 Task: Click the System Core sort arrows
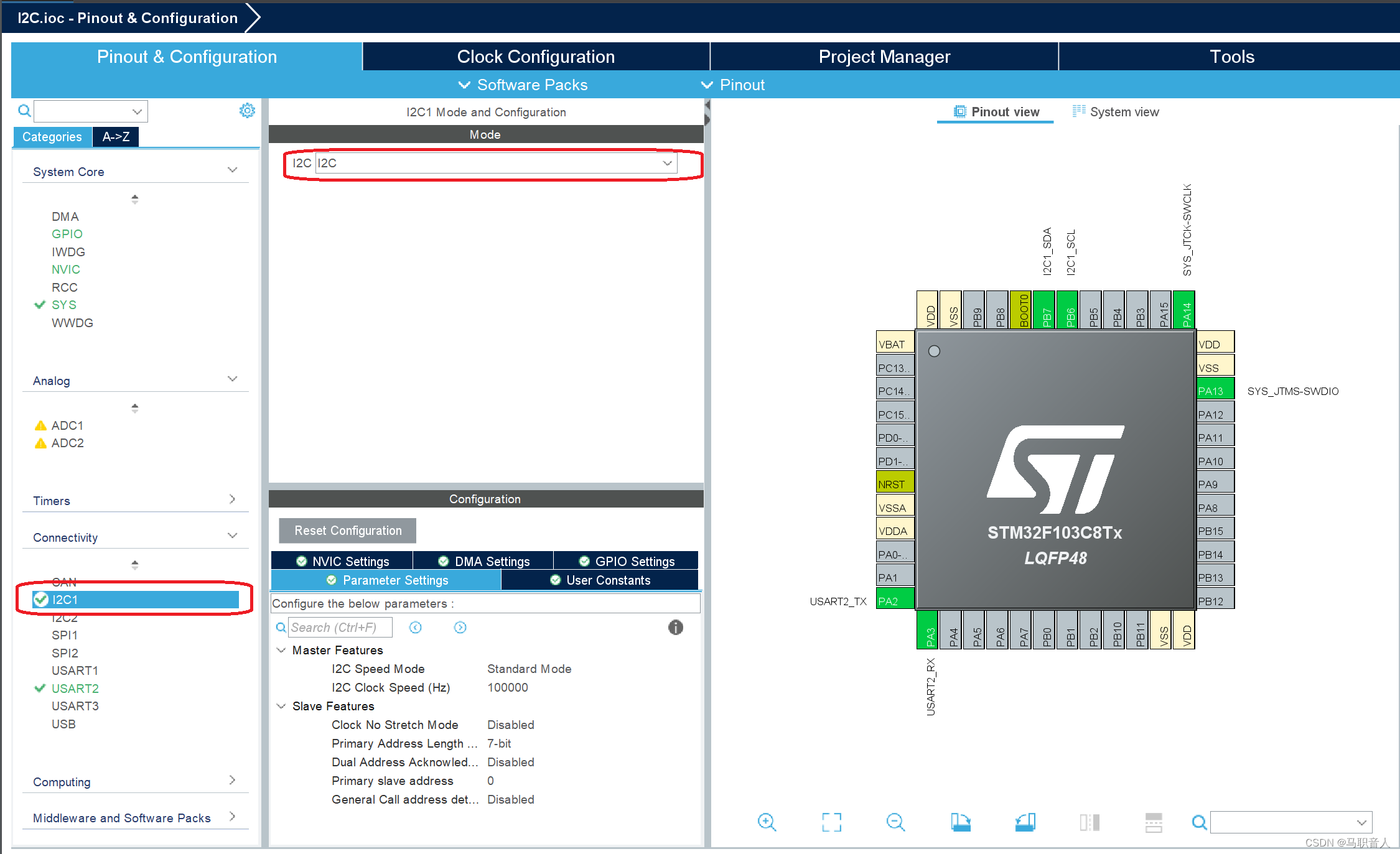coord(134,199)
